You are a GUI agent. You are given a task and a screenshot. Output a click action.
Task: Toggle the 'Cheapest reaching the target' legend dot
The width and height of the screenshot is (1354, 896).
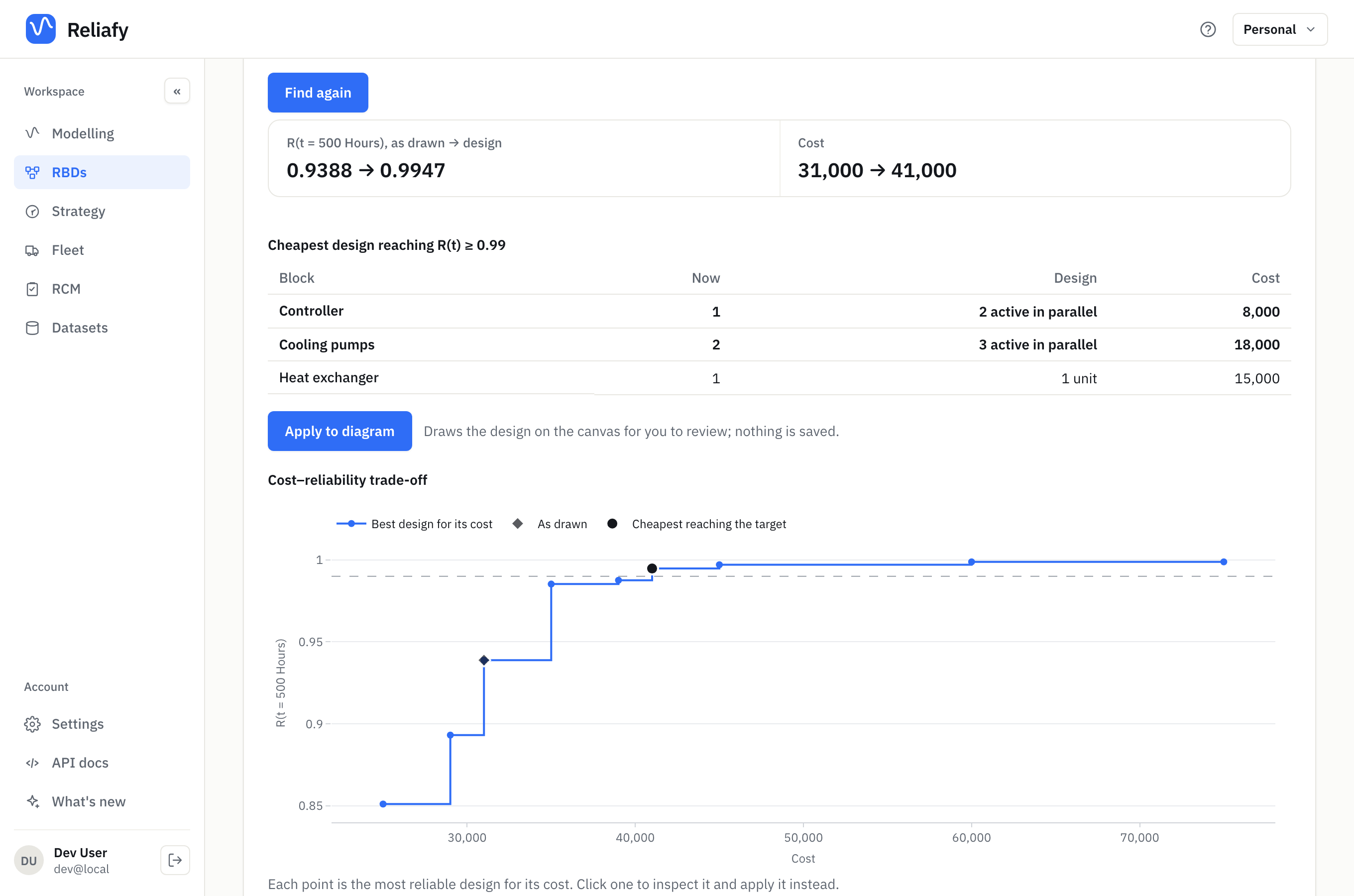click(x=612, y=524)
